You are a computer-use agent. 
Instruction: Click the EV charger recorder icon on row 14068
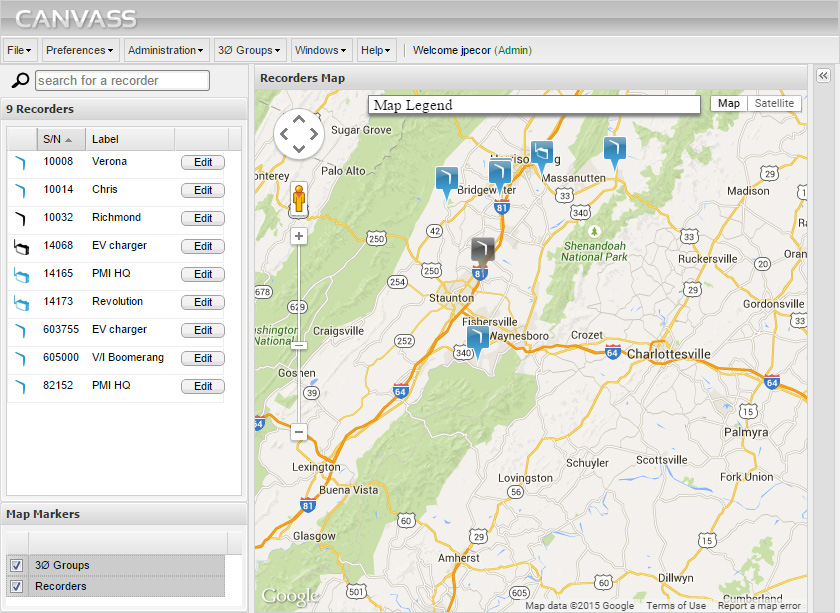coord(23,246)
